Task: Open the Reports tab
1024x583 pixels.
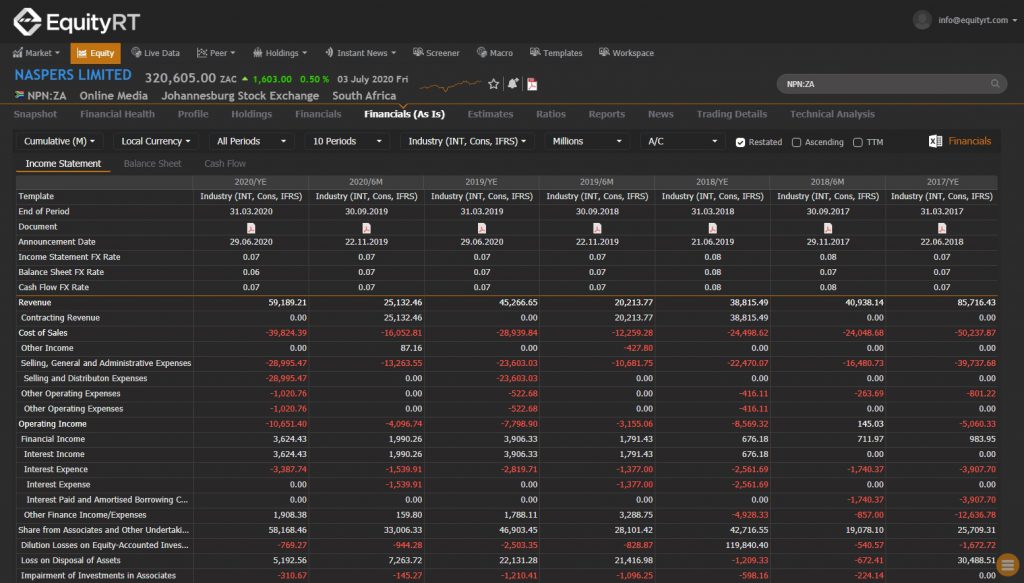Action: [x=607, y=114]
